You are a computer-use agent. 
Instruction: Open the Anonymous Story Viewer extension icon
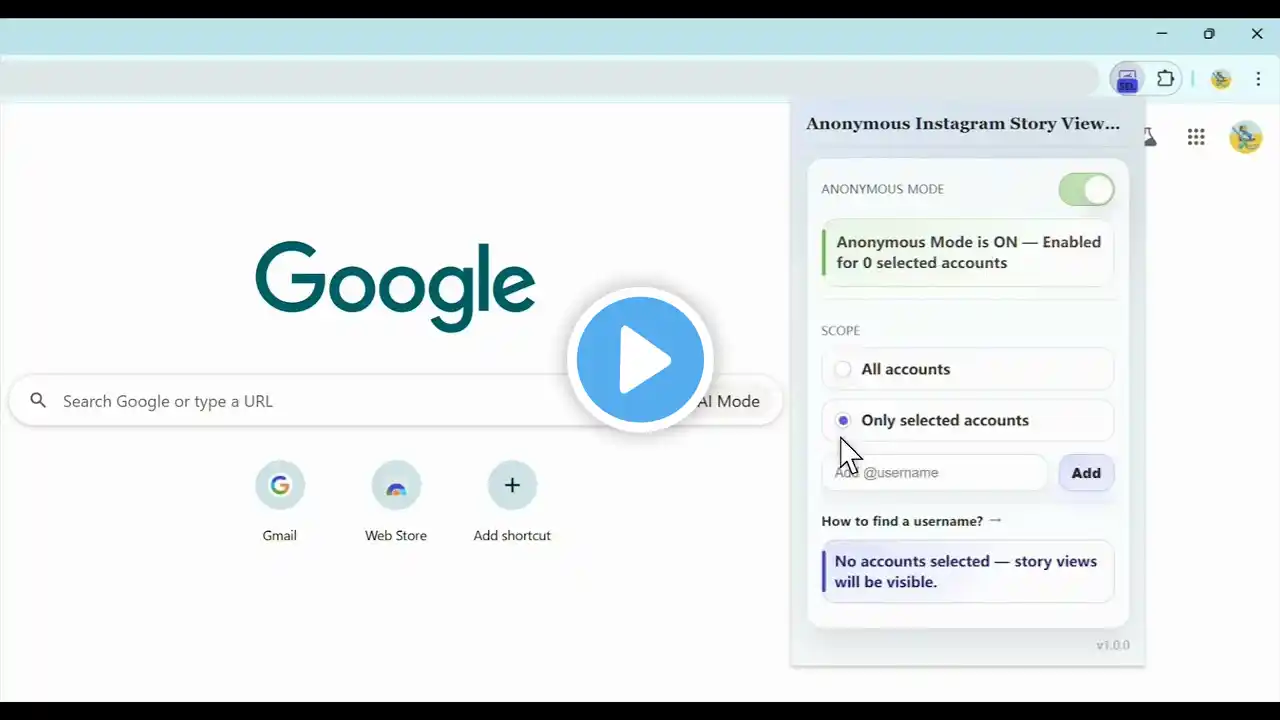pyautogui.click(x=1127, y=79)
